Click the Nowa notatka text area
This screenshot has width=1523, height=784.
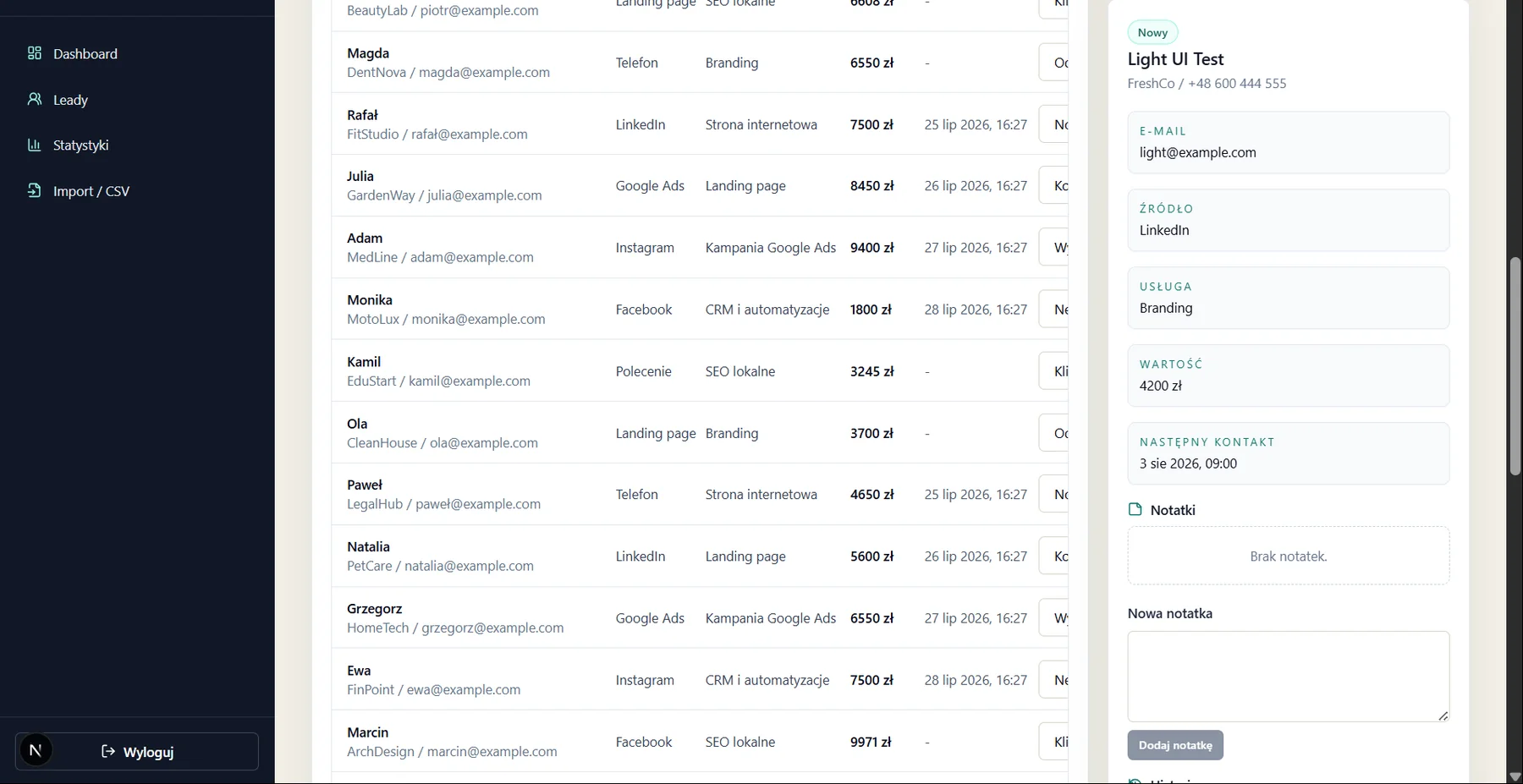click(1288, 677)
